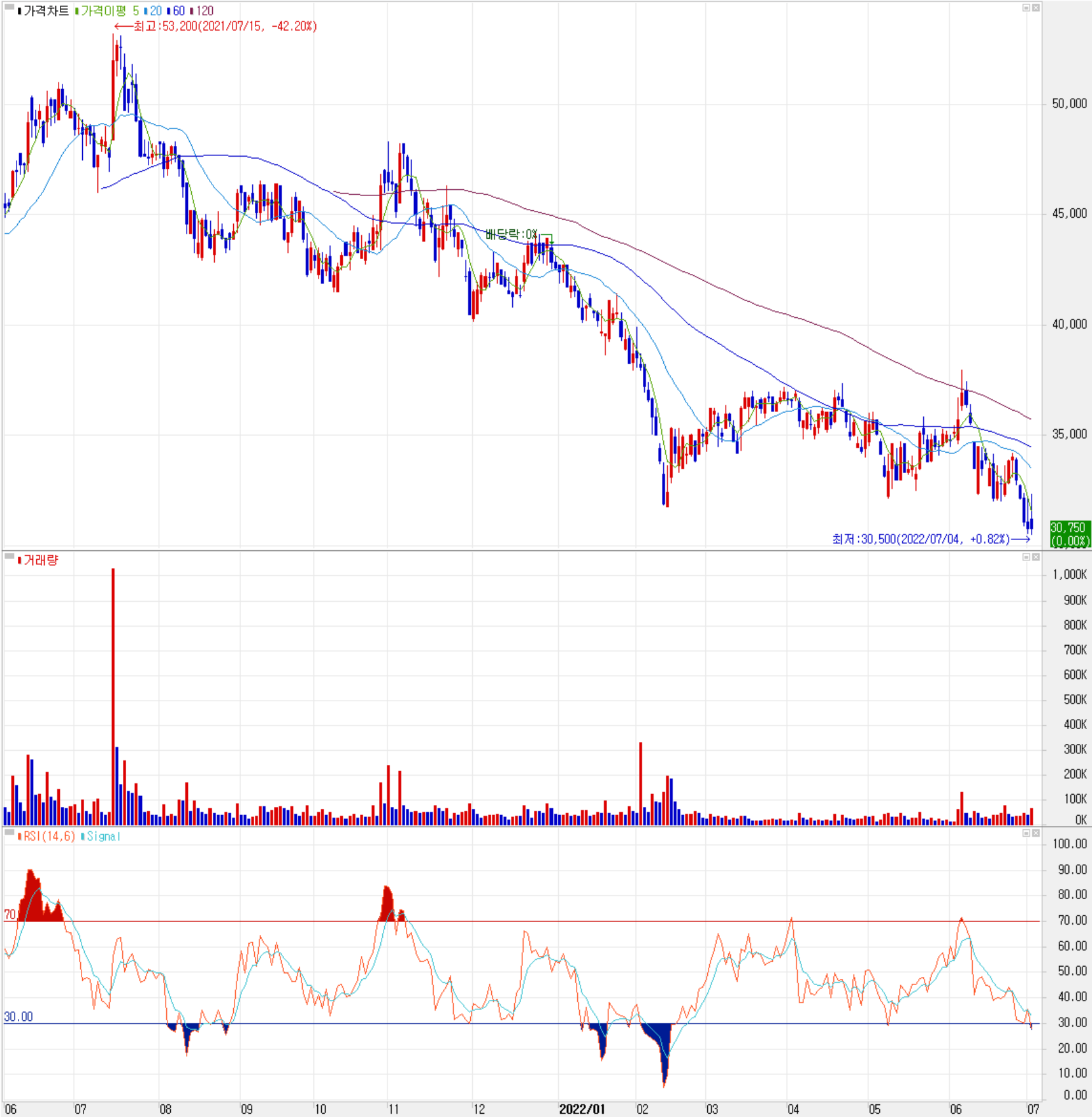Click the gray handle beside RSI label
The image size is (1092, 1117).
point(10,832)
